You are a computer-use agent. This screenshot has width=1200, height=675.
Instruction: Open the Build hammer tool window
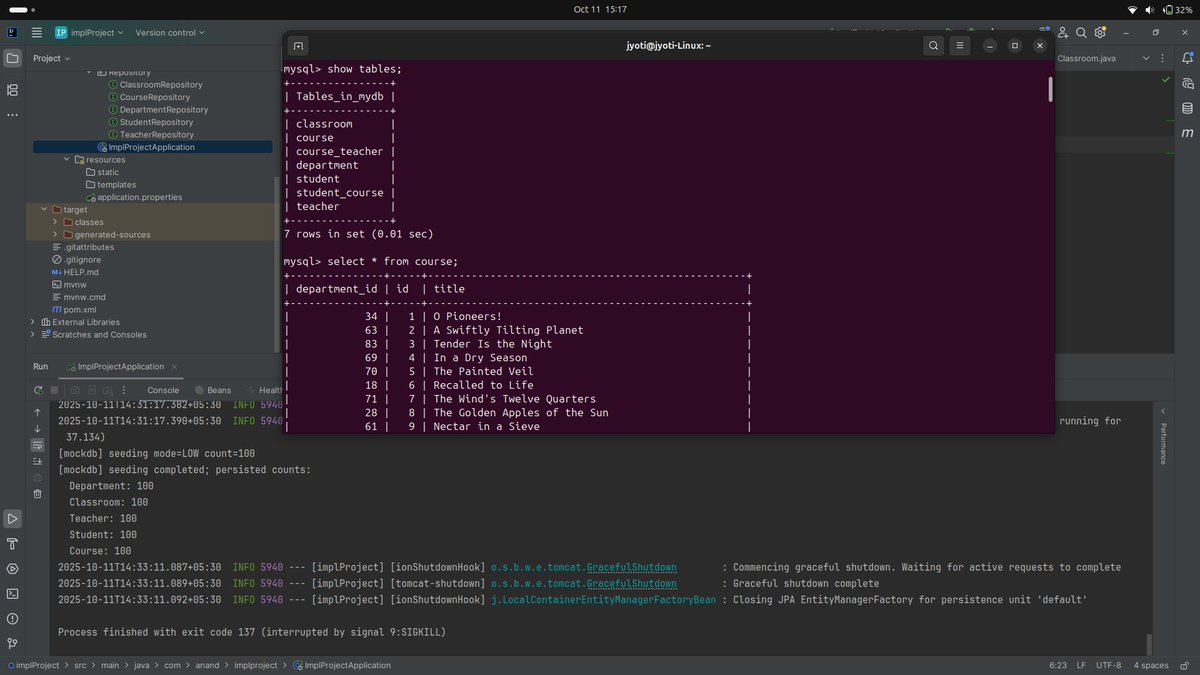[x=12, y=544]
